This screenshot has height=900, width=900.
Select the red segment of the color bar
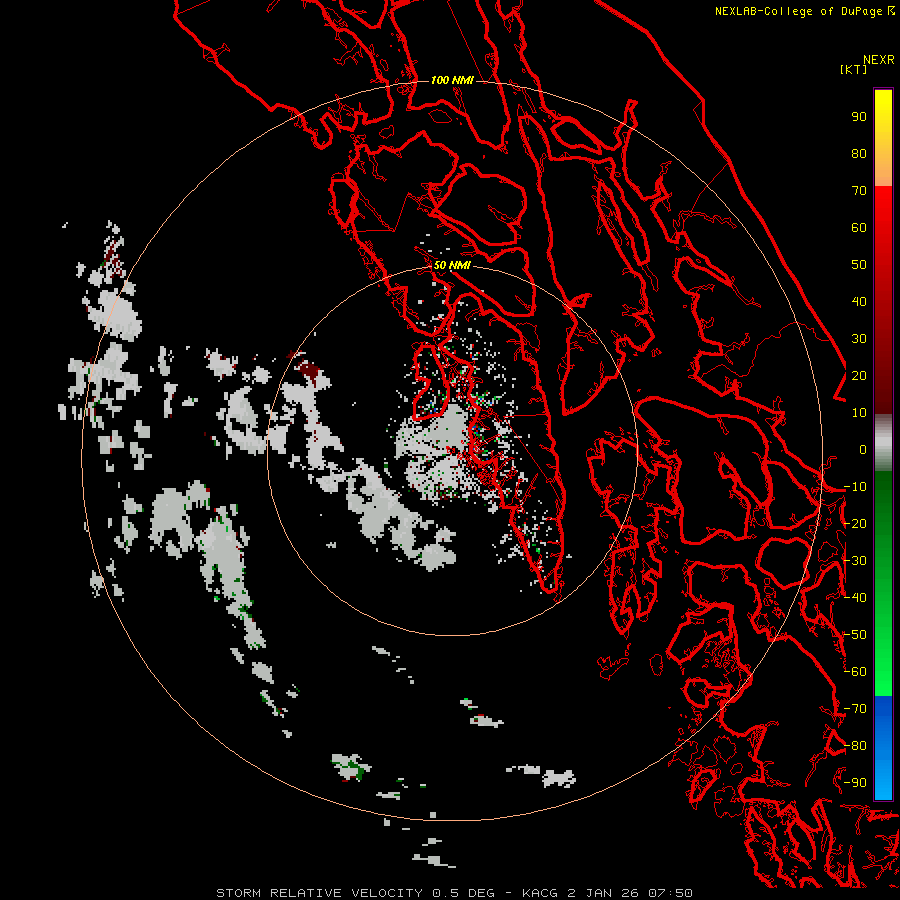[883, 300]
